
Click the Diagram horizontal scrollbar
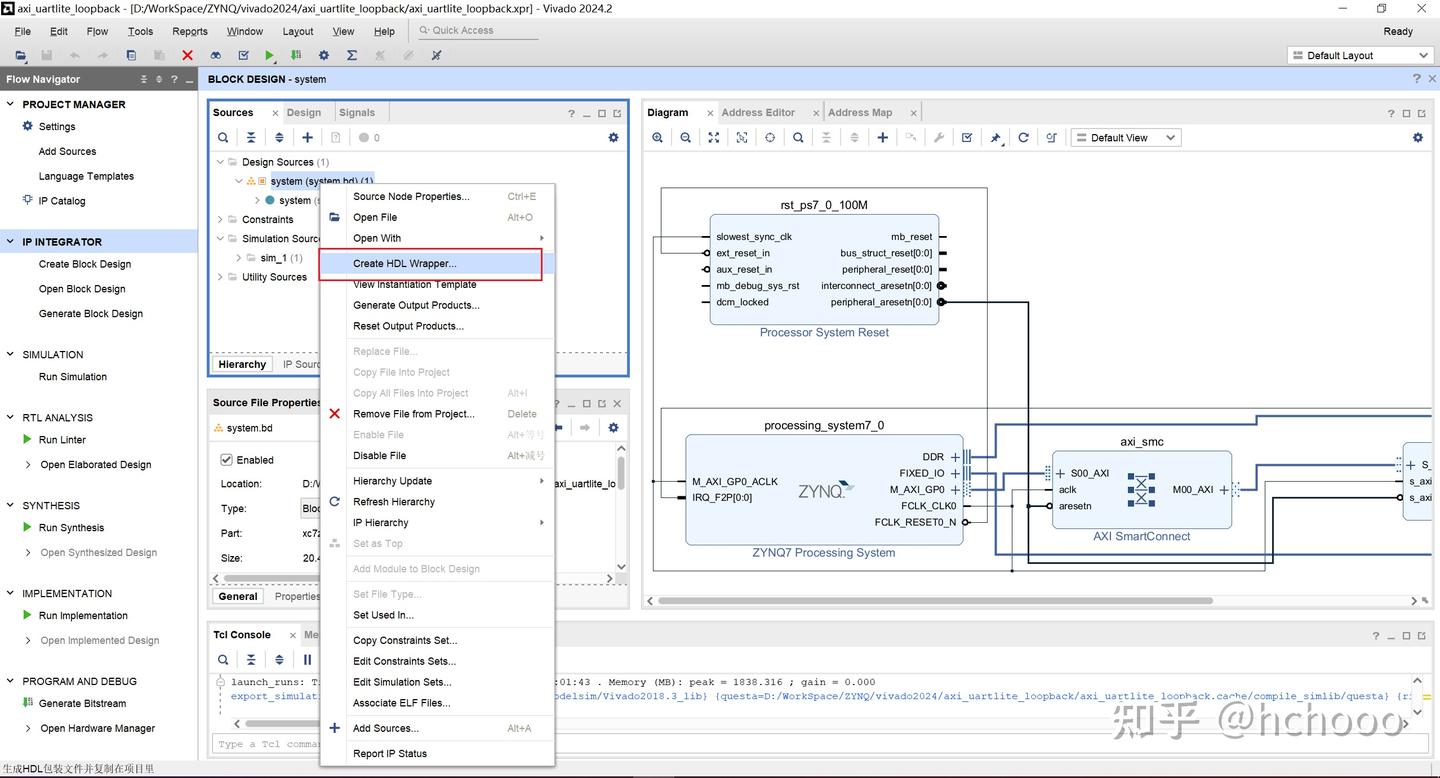pos(935,601)
